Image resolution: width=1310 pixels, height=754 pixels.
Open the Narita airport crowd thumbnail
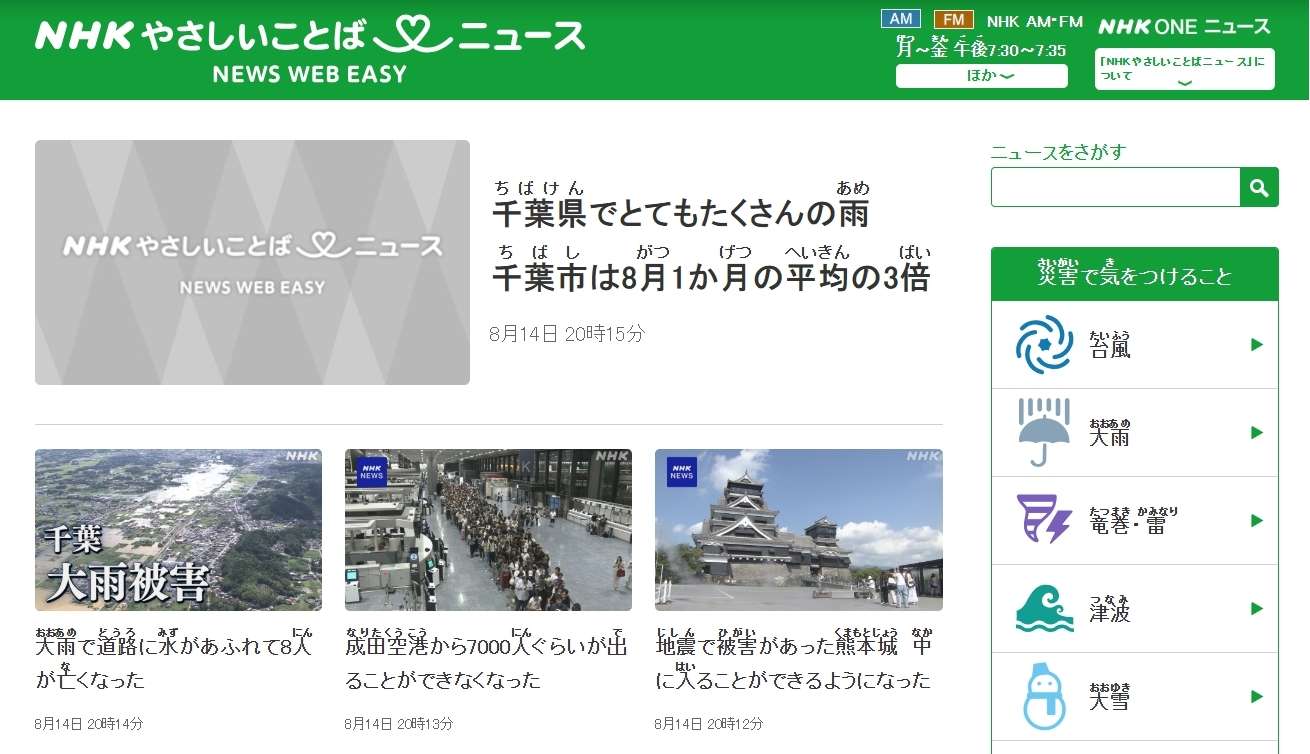coord(488,530)
